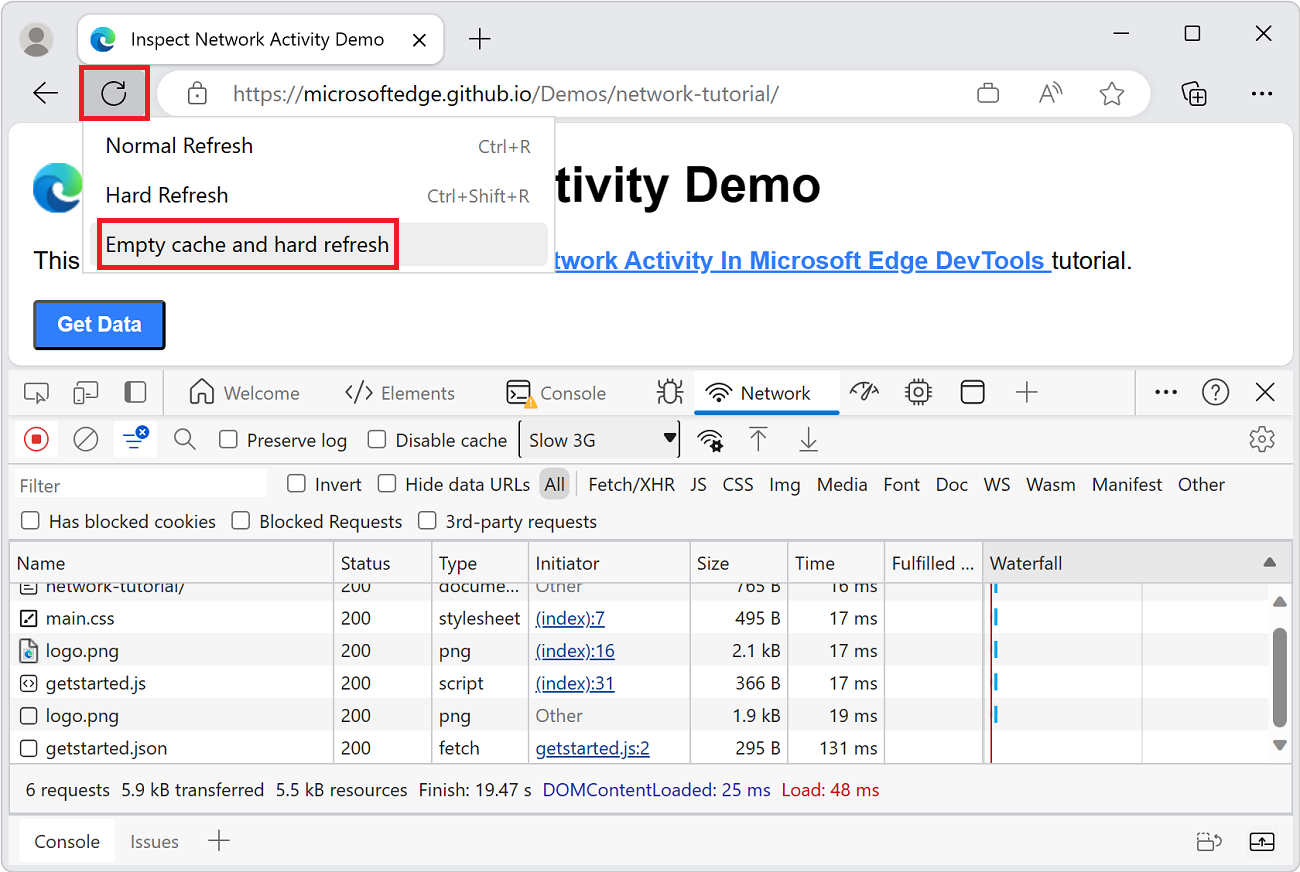The width and height of the screenshot is (1300, 872).
Task: Open the user profile avatar
Action: coord(37,39)
